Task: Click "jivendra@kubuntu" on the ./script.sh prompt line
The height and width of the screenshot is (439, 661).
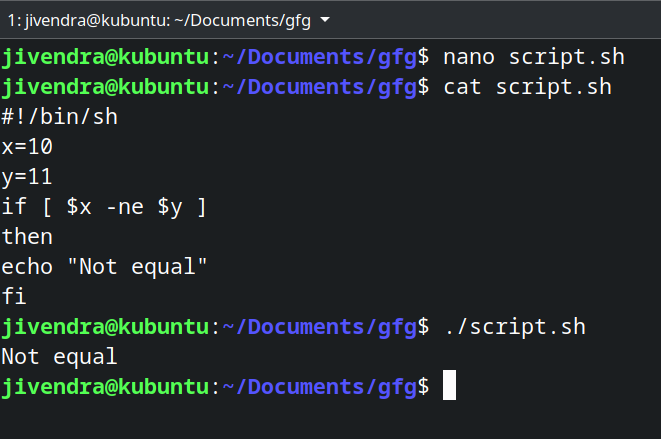Action: pos(105,327)
